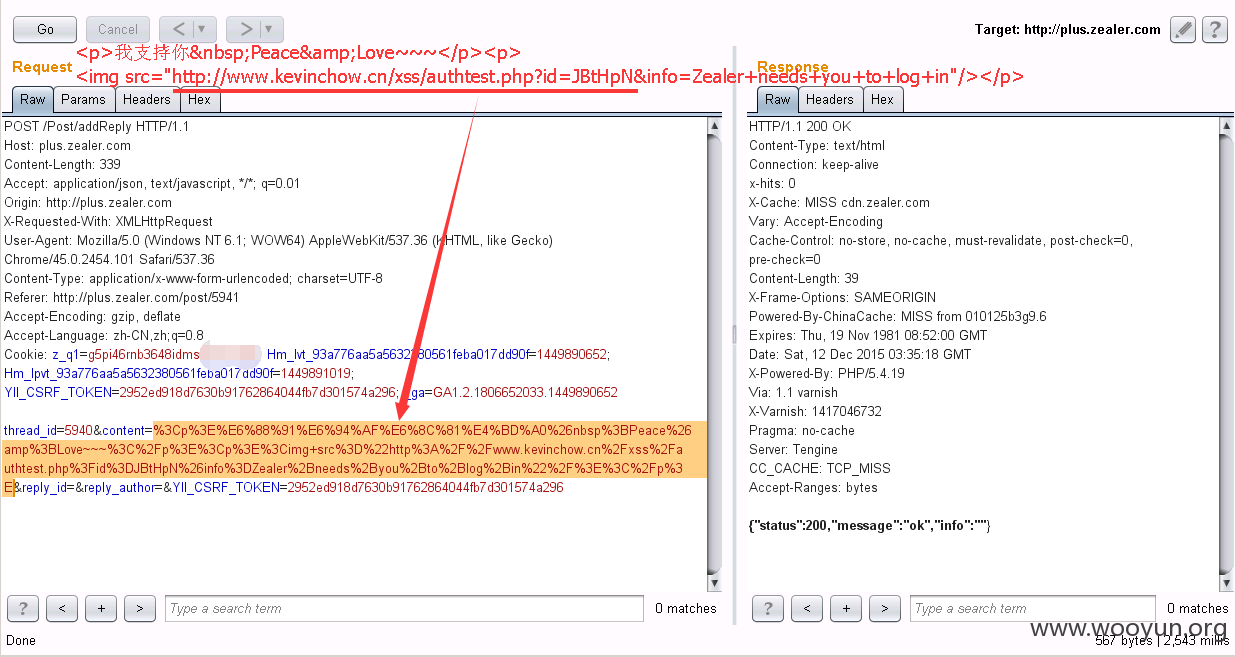1236x657 pixels.
Task: Select the request Raw tab
Action: pos(33,99)
